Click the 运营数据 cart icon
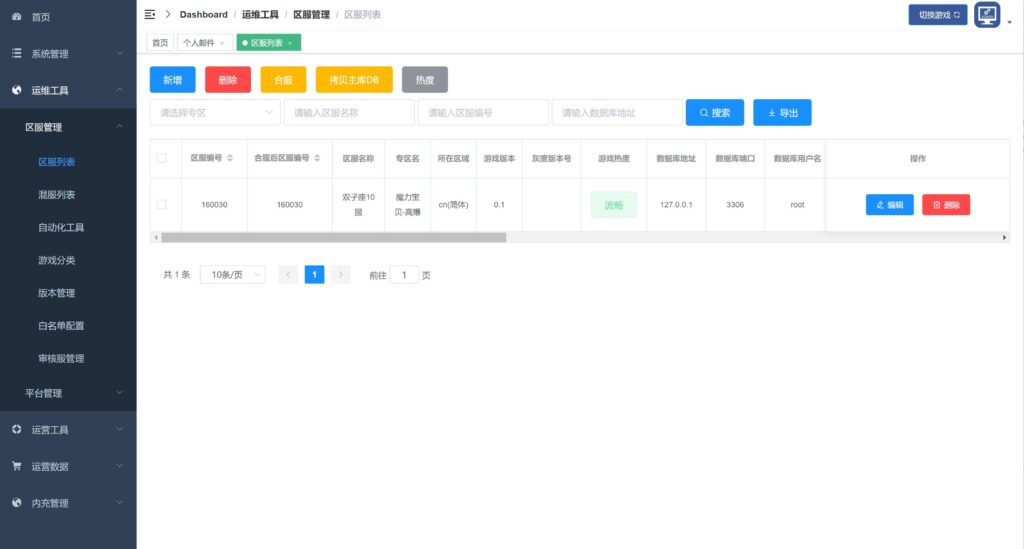Image resolution: width=1024 pixels, height=549 pixels. point(17,466)
